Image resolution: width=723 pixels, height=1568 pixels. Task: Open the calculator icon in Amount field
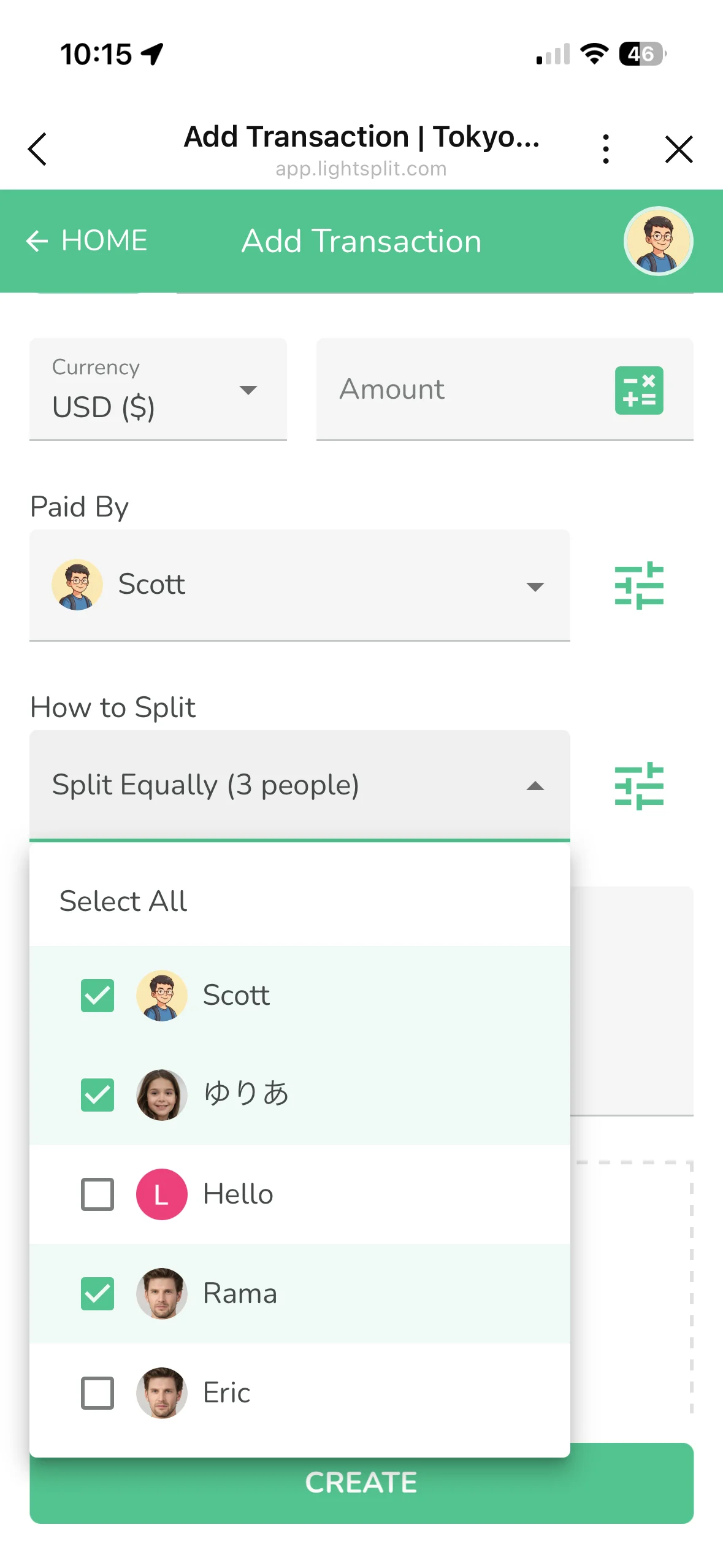tap(638, 390)
